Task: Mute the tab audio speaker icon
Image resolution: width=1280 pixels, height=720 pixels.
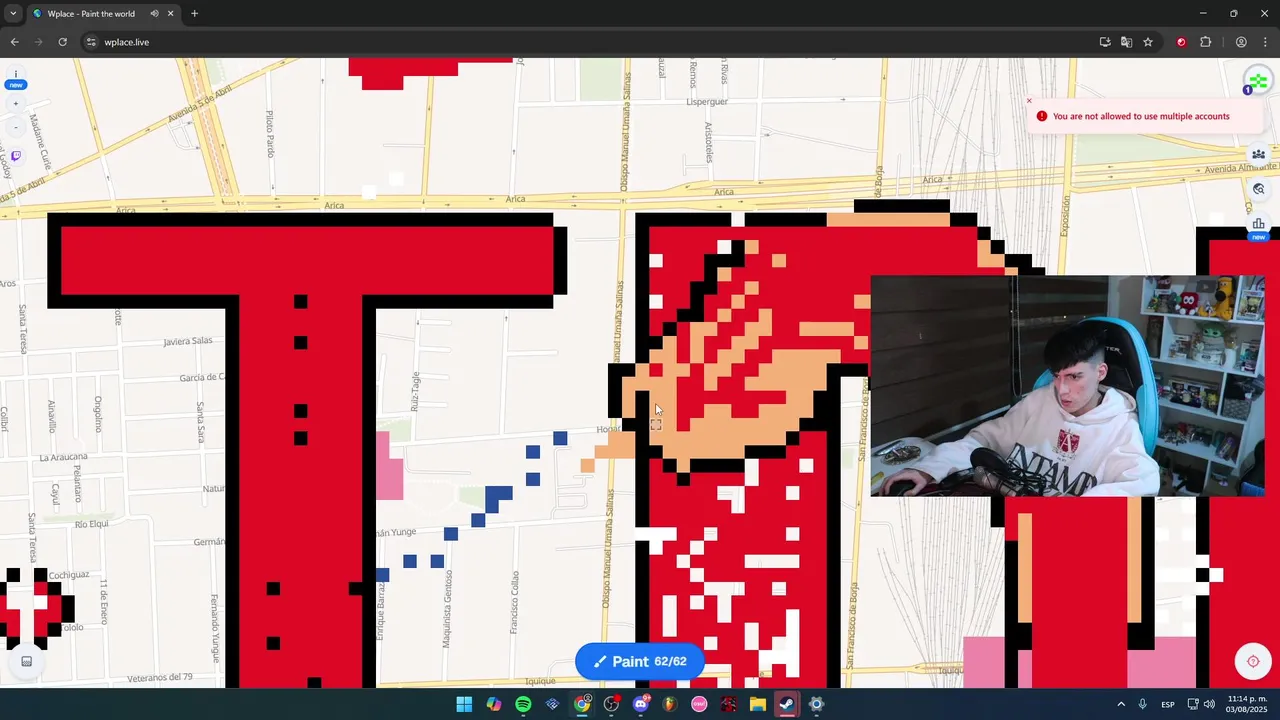Action: pyautogui.click(x=154, y=13)
